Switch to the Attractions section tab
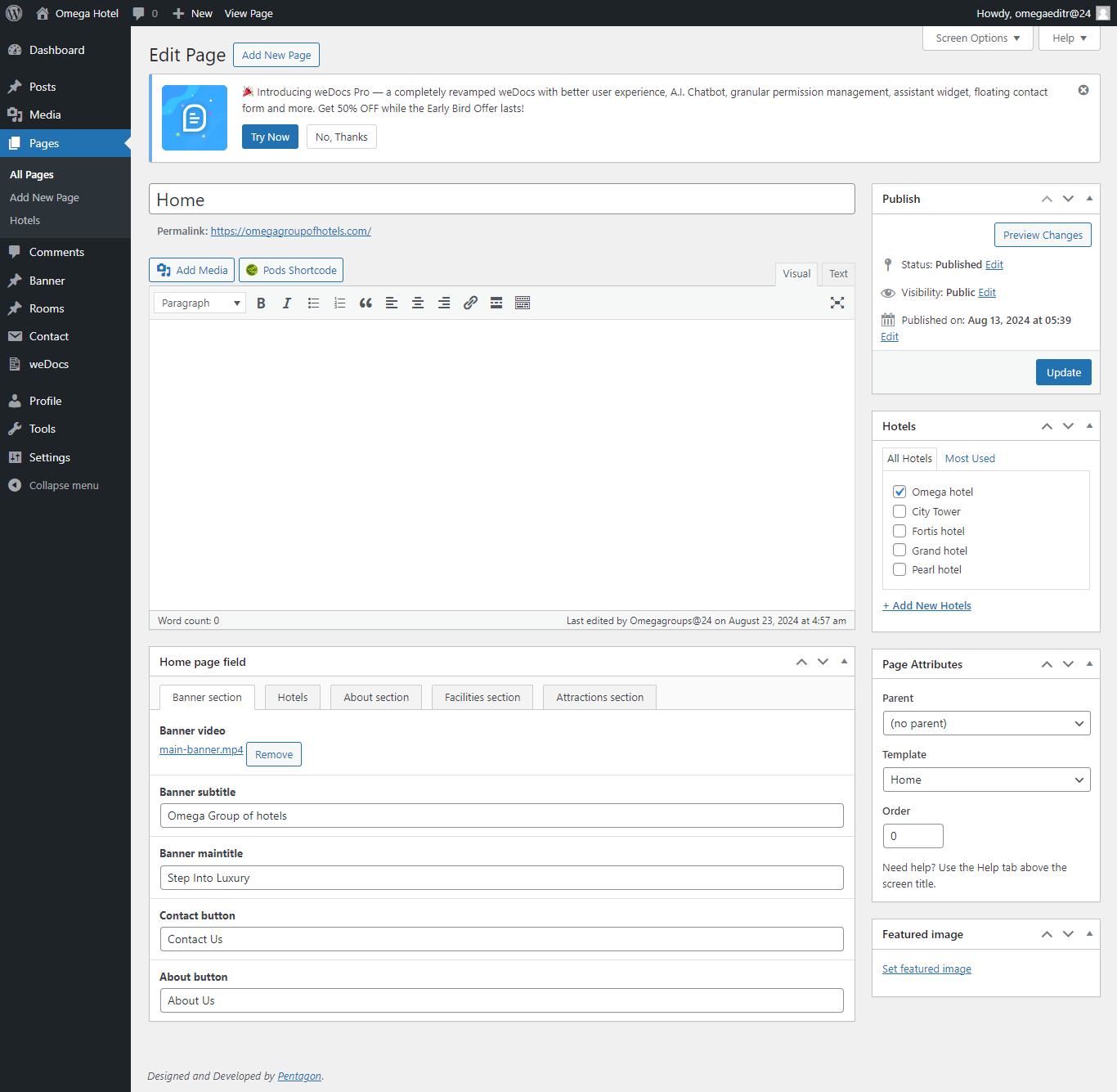1117x1092 pixels. point(599,698)
